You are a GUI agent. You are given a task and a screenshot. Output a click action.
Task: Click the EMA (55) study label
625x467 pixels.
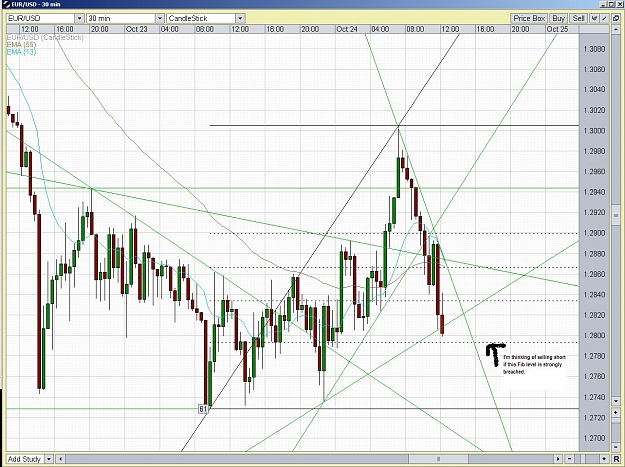(22, 45)
